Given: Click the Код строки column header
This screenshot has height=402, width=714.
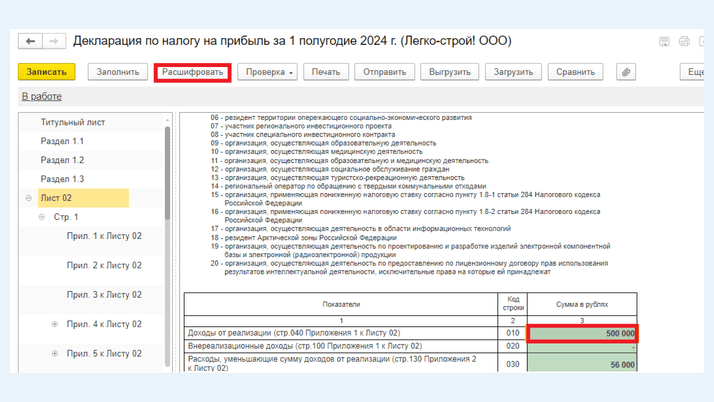Looking at the screenshot, I should point(513,304).
